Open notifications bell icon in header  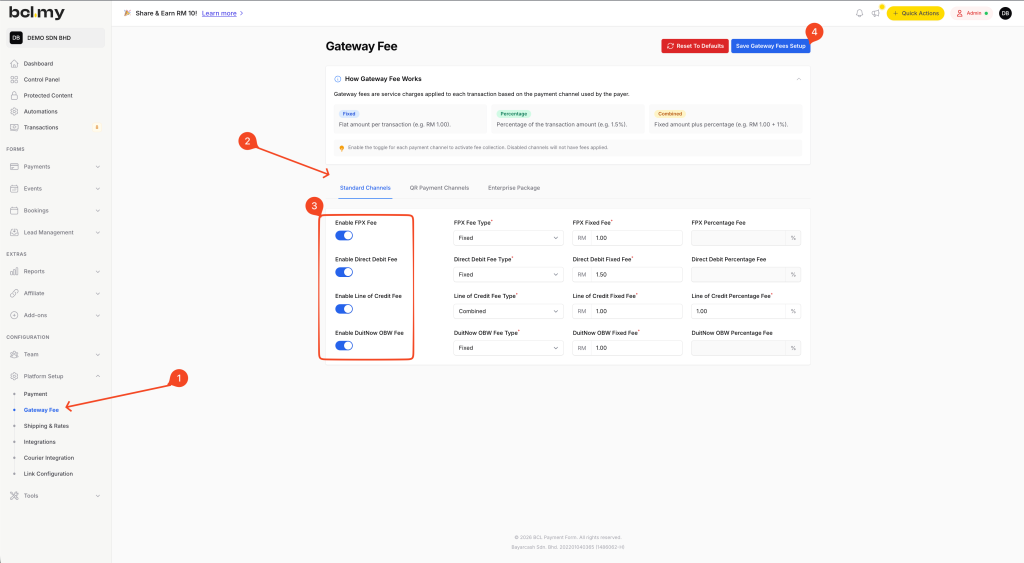(x=859, y=13)
